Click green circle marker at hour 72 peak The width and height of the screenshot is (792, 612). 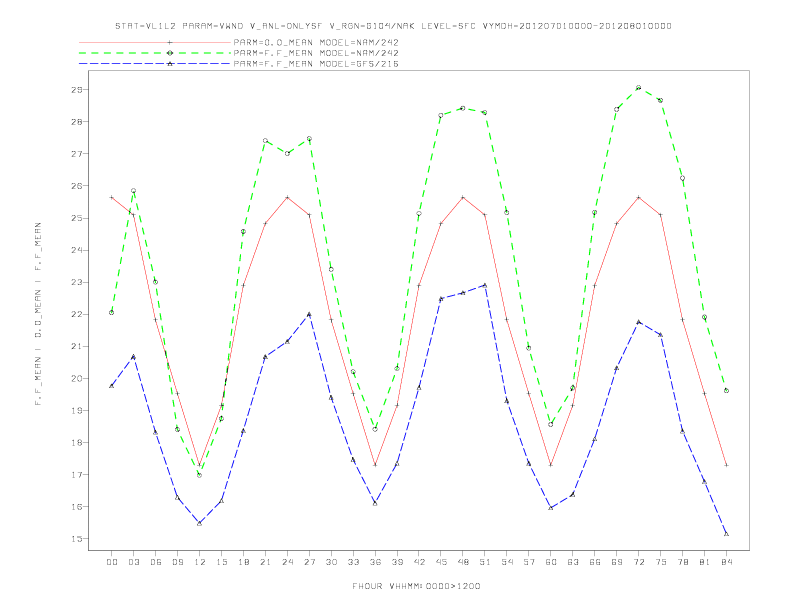click(x=638, y=88)
